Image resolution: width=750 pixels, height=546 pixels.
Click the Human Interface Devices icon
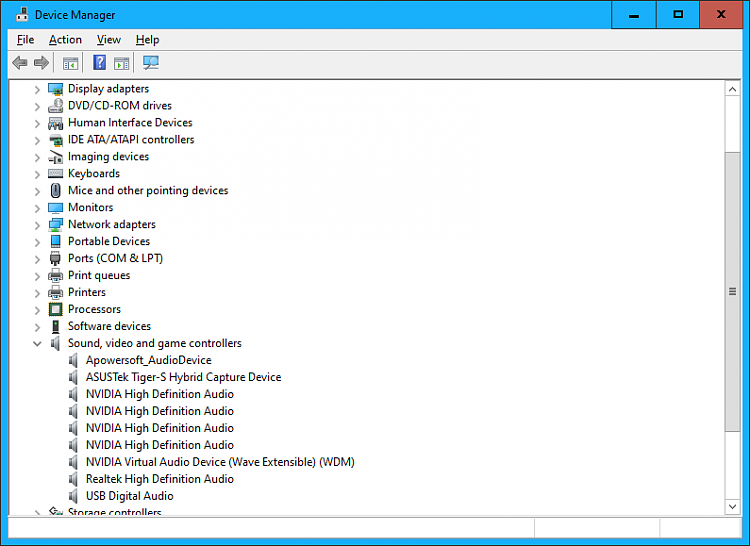point(55,123)
